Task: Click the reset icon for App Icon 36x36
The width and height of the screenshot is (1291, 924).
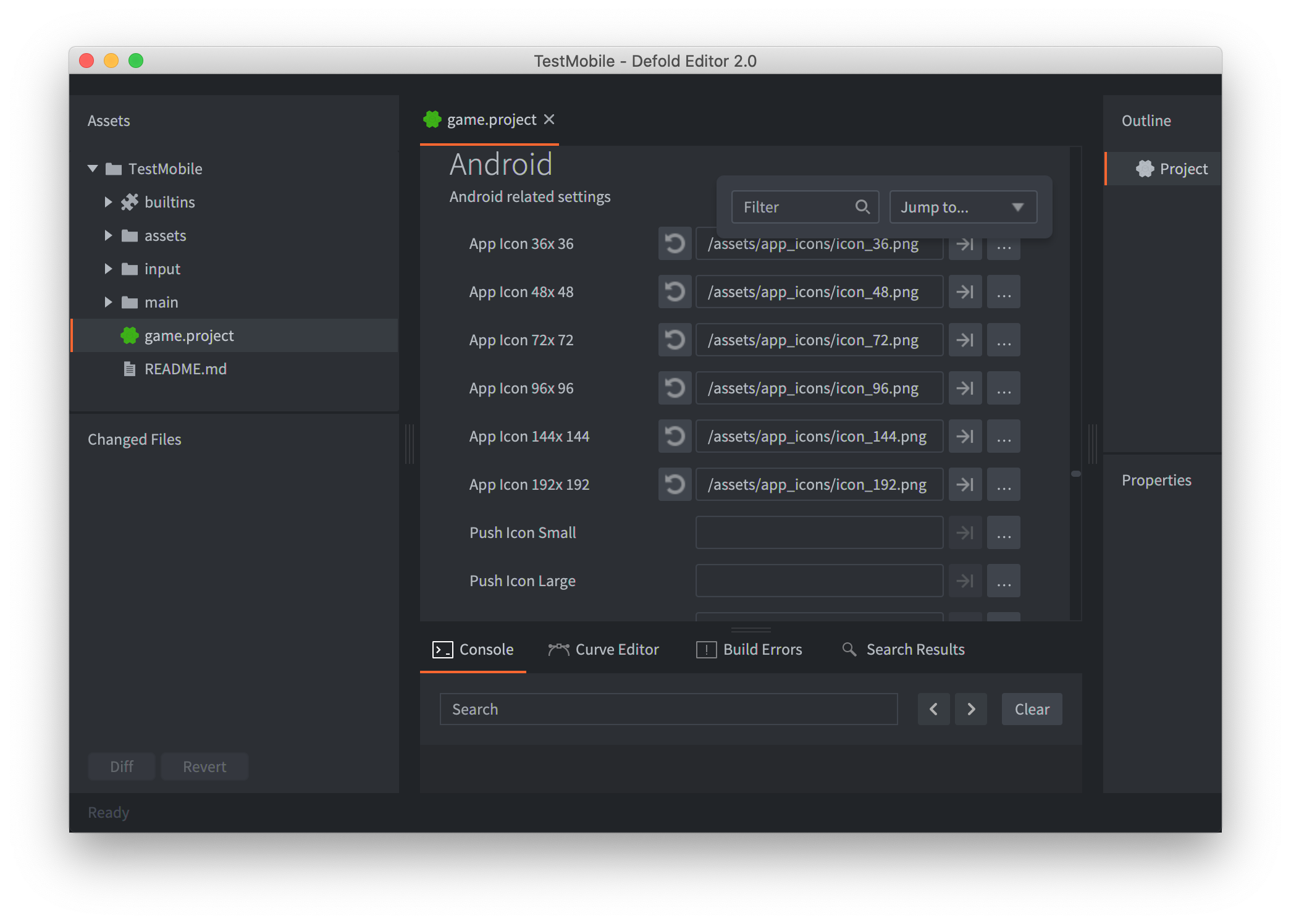Action: point(675,243)
